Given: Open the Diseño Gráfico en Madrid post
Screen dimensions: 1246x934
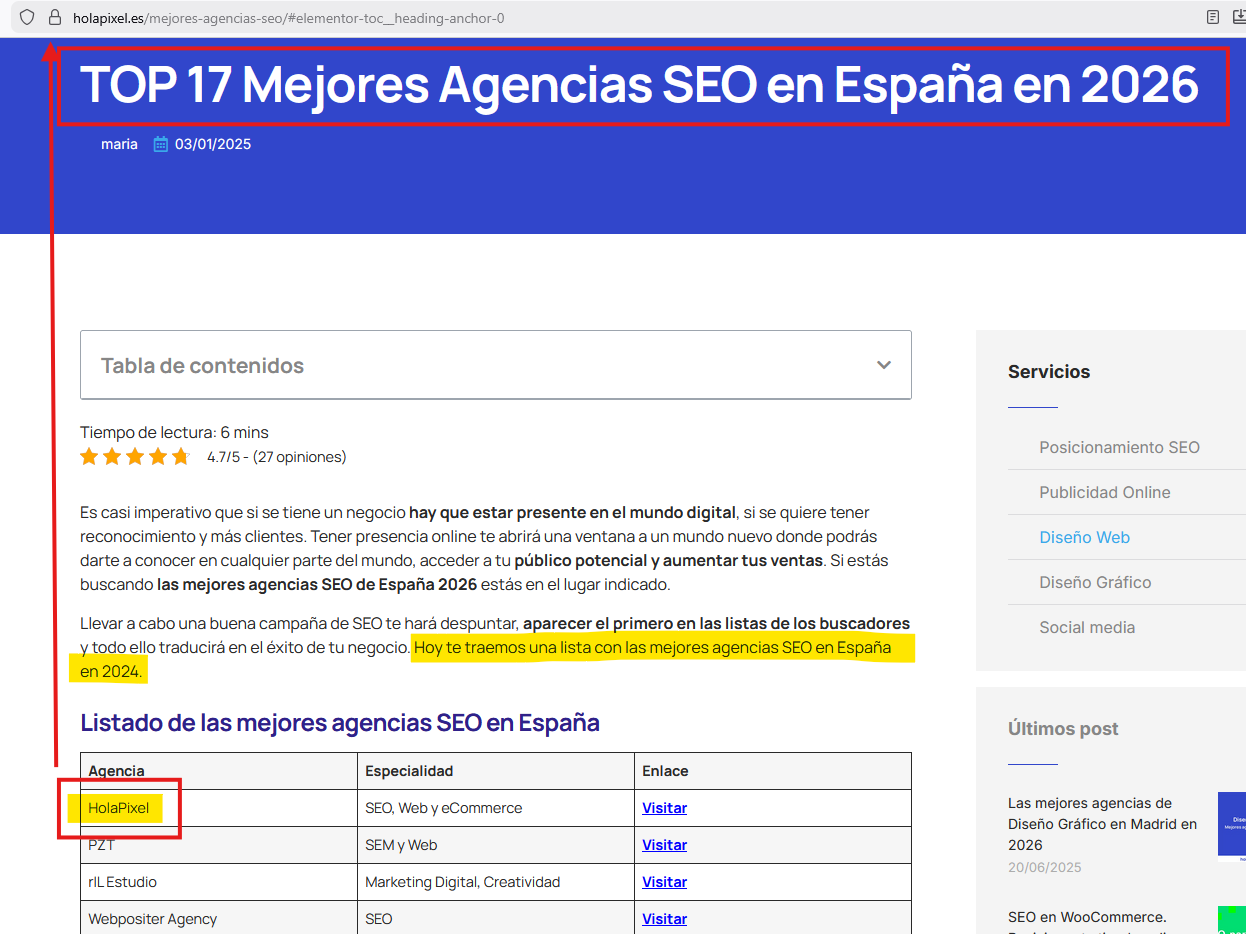Looking at the screenshot, I should point(1101,824).
